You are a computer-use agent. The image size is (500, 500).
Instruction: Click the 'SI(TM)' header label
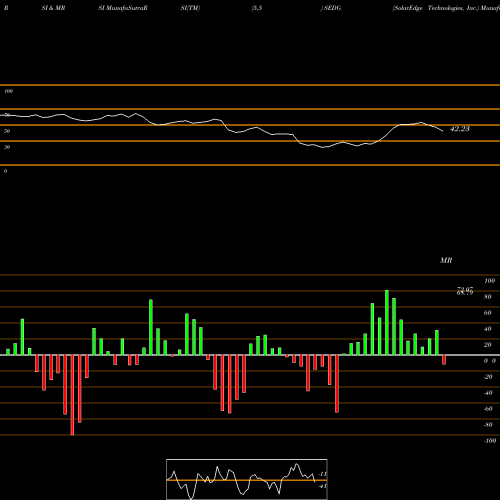coord(190,8)
